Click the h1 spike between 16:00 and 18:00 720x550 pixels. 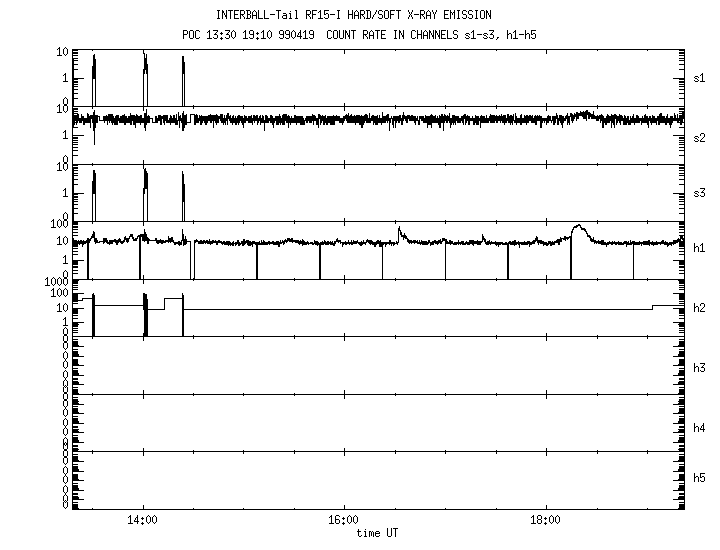tap(399, 232)
